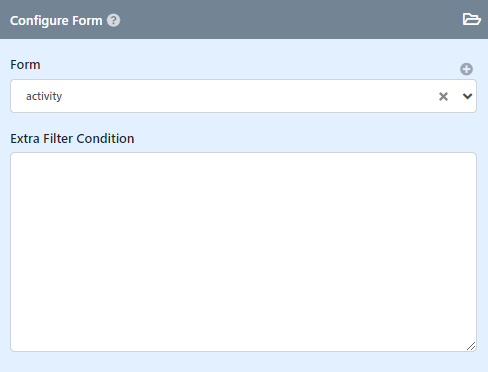
Task: Select the activity value text
Action: [44, 96]
